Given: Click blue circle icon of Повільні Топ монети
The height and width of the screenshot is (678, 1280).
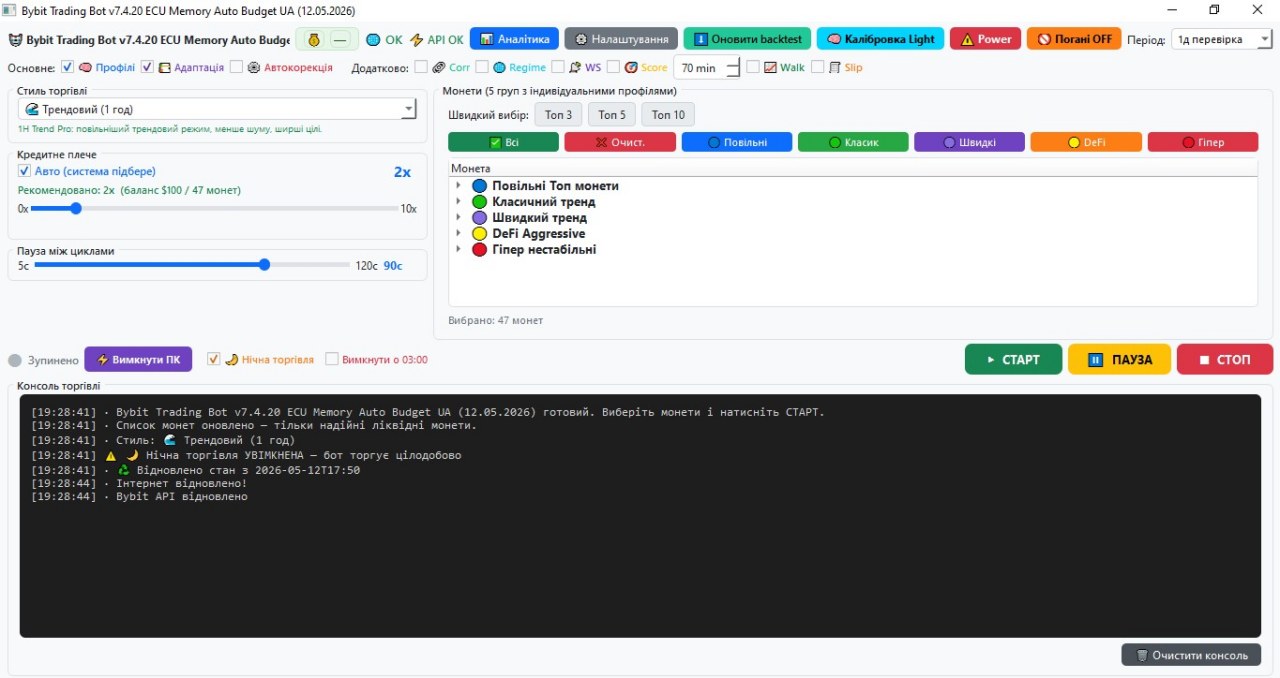Looking at the screenshot, I should click(x=479, y=186).
